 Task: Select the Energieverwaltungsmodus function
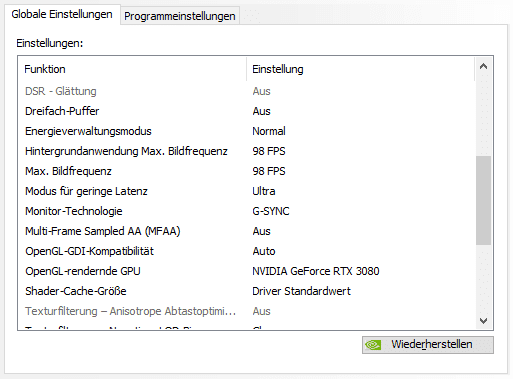[247, 131]
